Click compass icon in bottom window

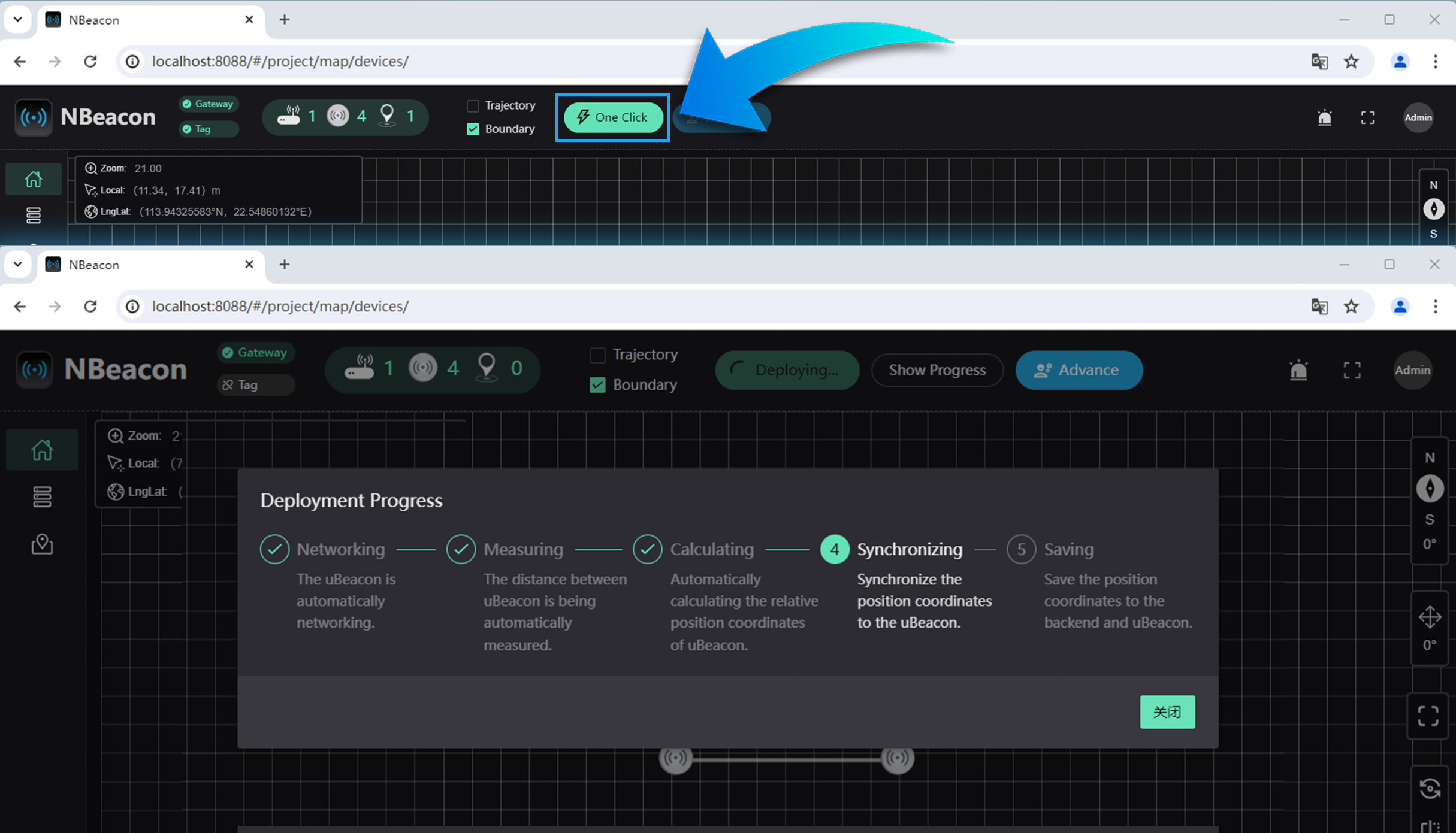pyautogui.click(x=1430, y=489)
